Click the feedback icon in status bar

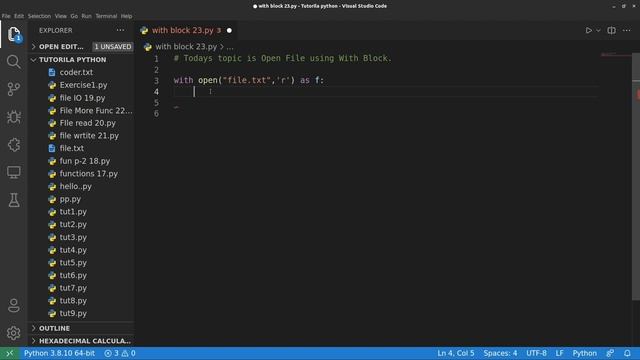tap(610, 353)
